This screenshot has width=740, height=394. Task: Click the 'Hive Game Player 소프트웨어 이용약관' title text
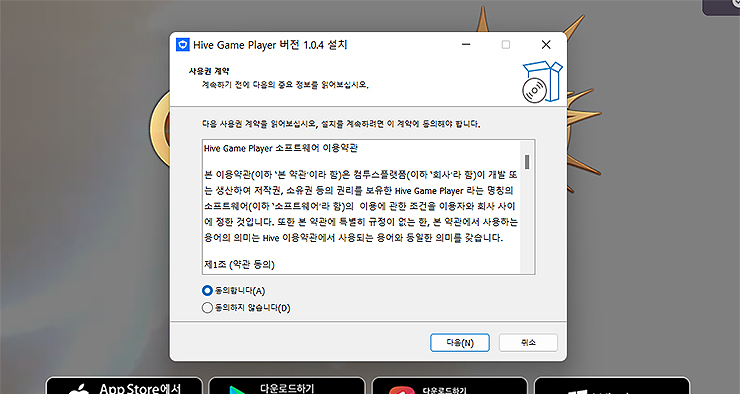click(281, 148)
